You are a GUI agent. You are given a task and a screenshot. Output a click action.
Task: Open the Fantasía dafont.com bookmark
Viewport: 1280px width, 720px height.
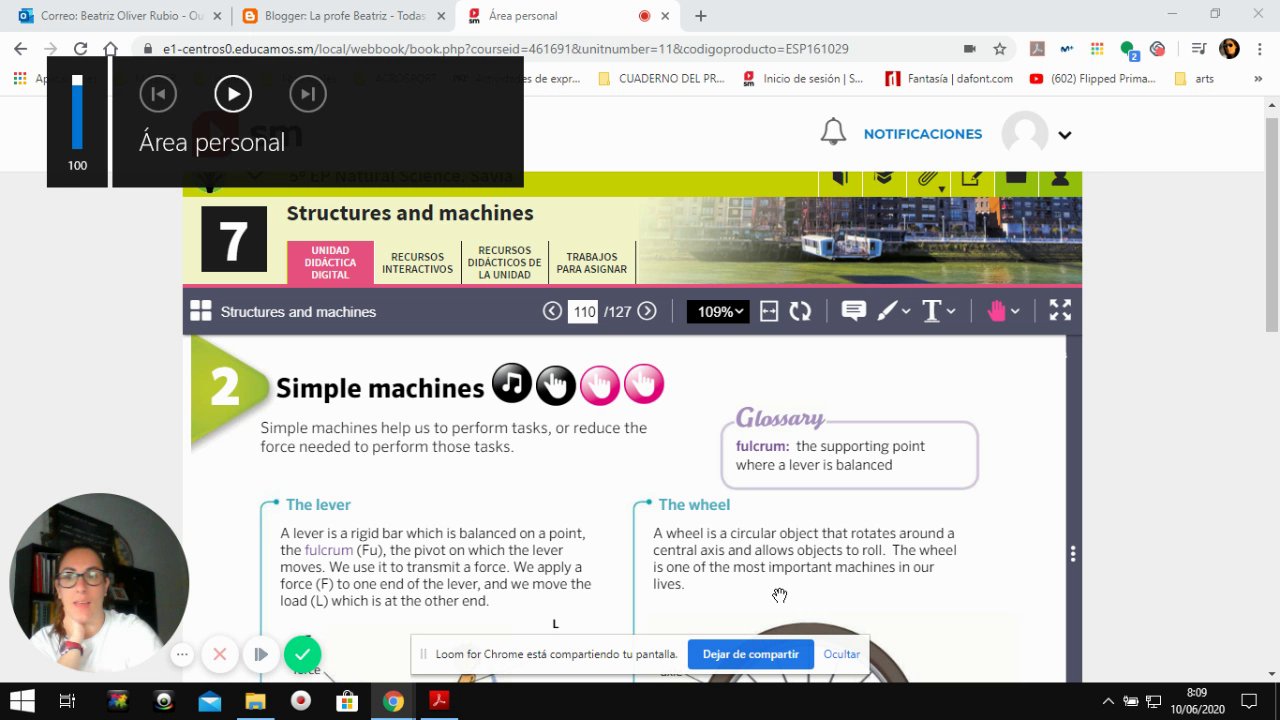(x=950, y=78)
